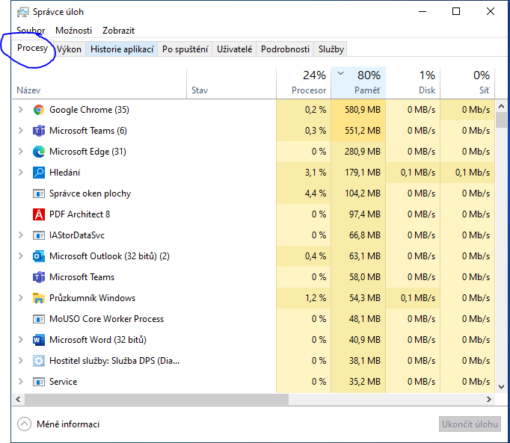Sort by the Stav column header
This screenshot has height=443, width=510.
tap(231, 83)
